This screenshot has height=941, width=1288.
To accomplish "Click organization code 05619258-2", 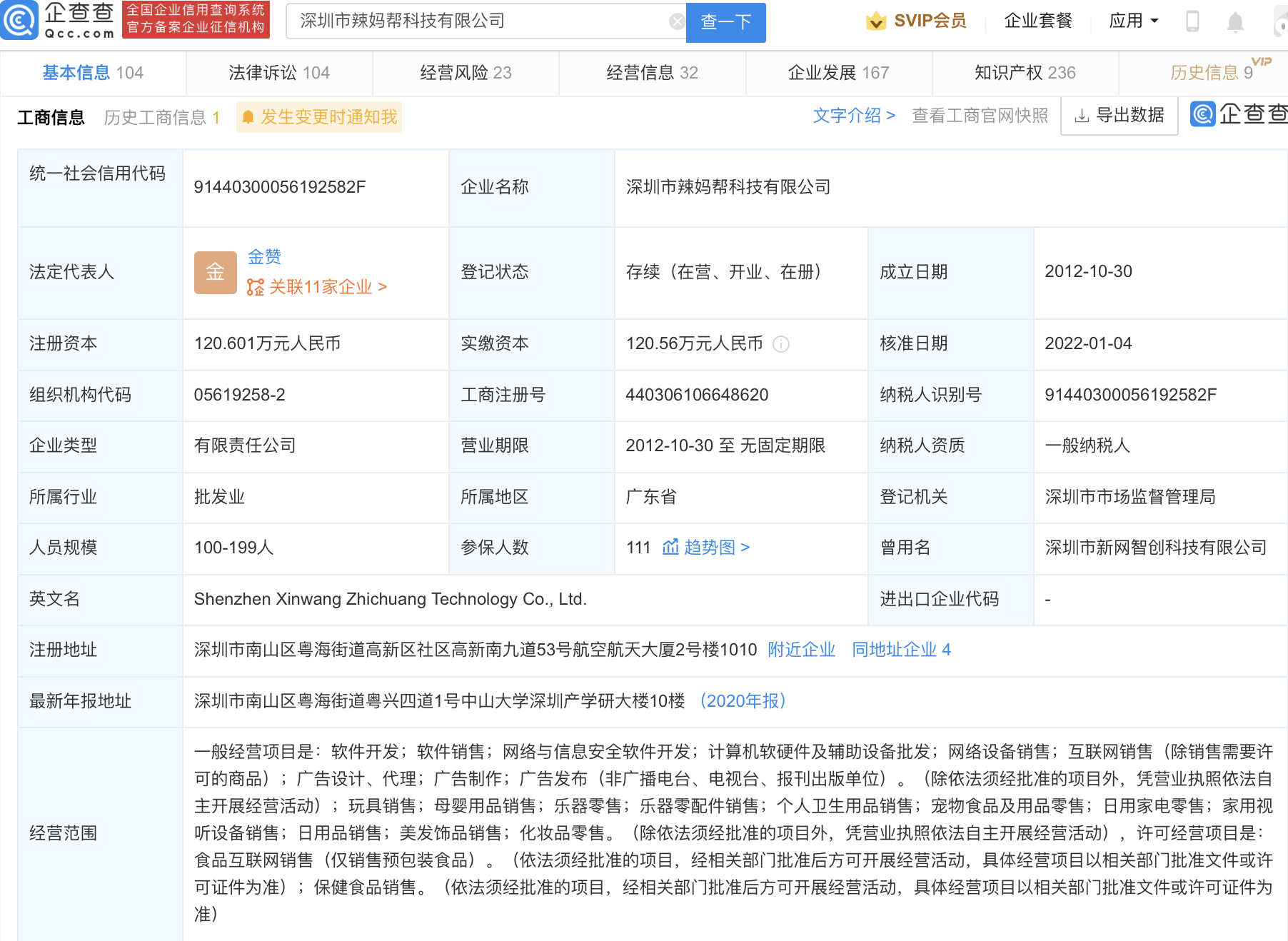I will [x=239, y=395].
